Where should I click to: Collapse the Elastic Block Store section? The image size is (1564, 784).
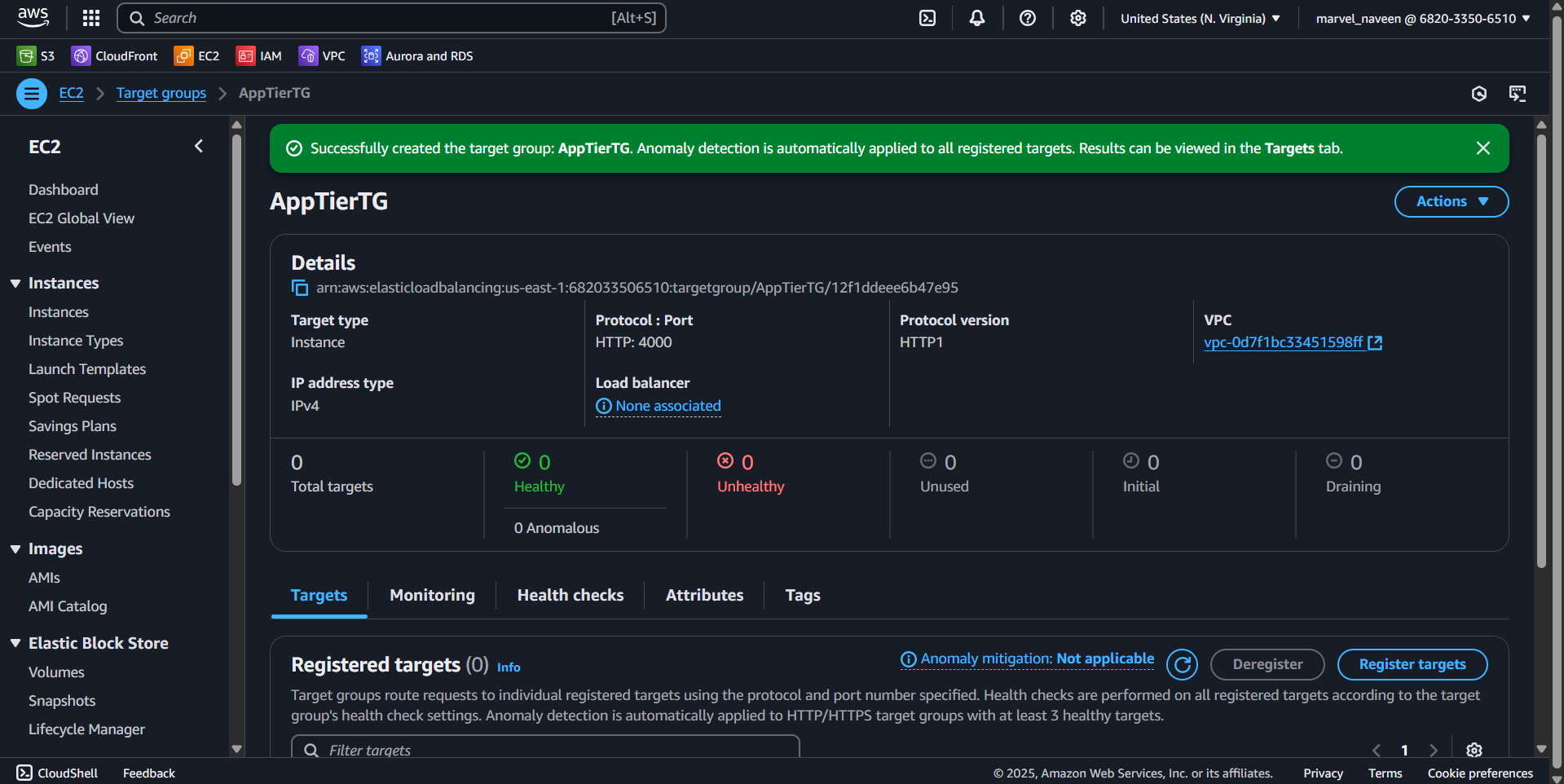[15, 644]
